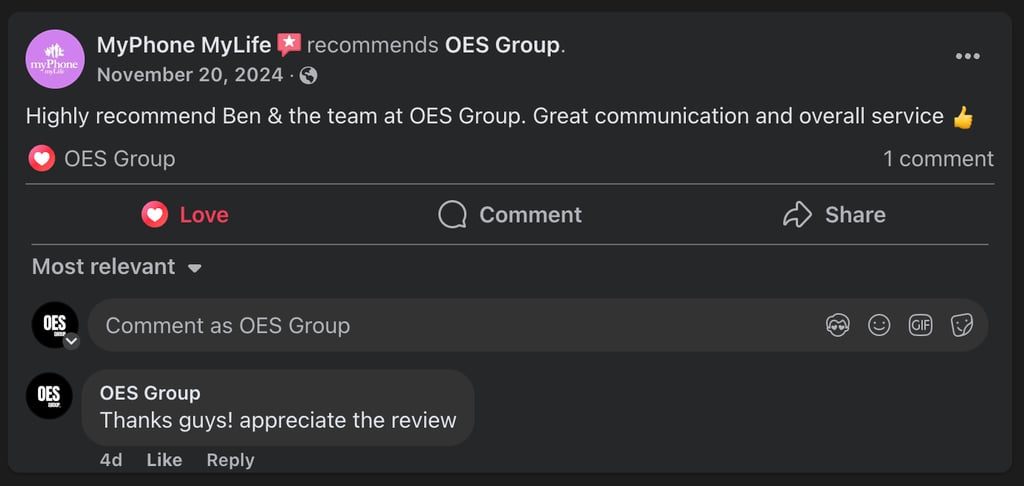
Task: Toggle the Love reaction on the post
Action: tap(185, 215)
